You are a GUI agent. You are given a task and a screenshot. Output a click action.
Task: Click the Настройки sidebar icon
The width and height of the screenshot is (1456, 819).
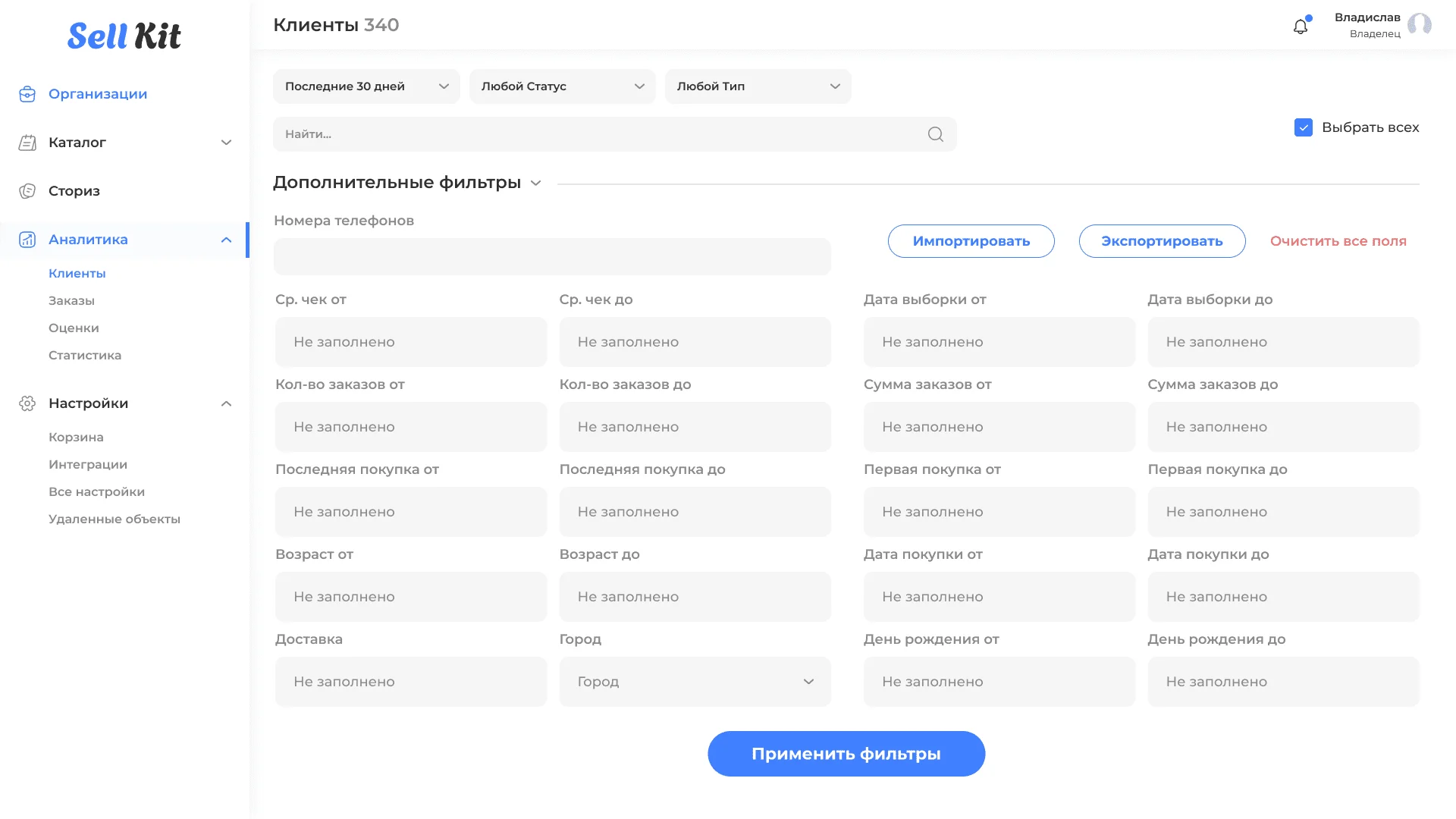28,403
